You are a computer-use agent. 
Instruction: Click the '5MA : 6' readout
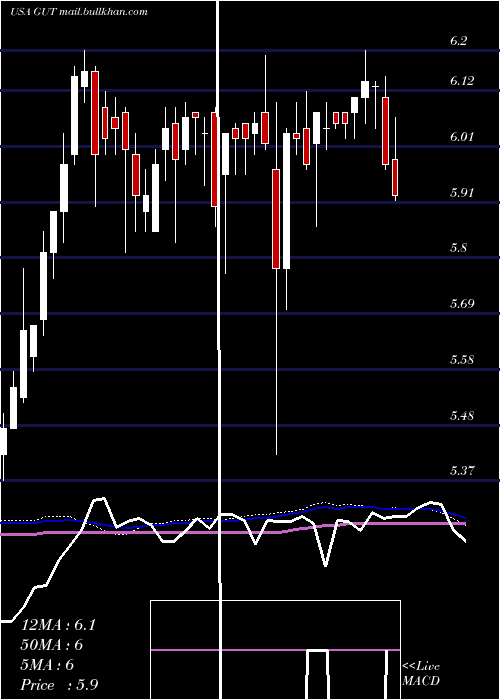coord(47,665)
